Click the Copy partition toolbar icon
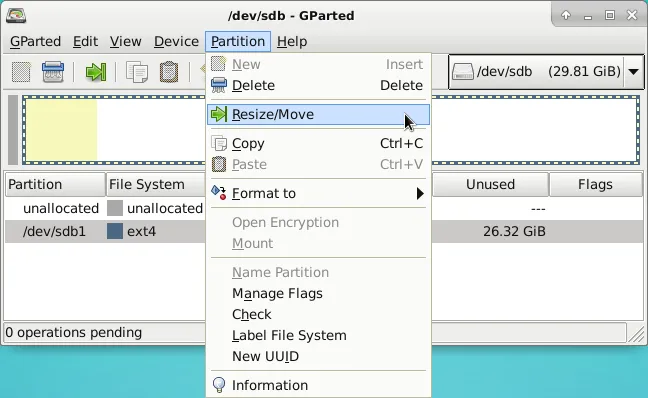 coord(137,72)
